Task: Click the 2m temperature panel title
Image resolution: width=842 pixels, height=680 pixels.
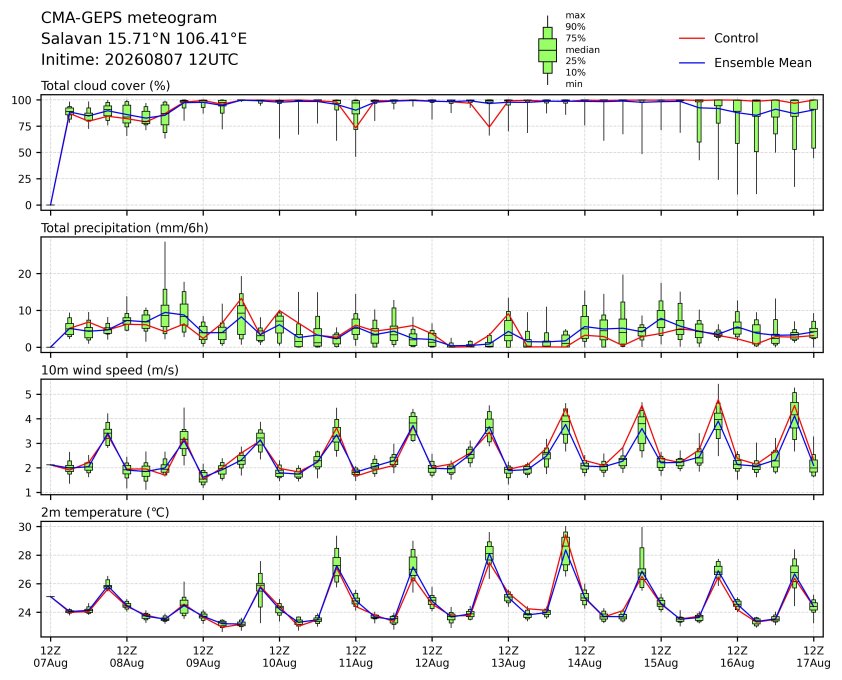Action: 105,513
